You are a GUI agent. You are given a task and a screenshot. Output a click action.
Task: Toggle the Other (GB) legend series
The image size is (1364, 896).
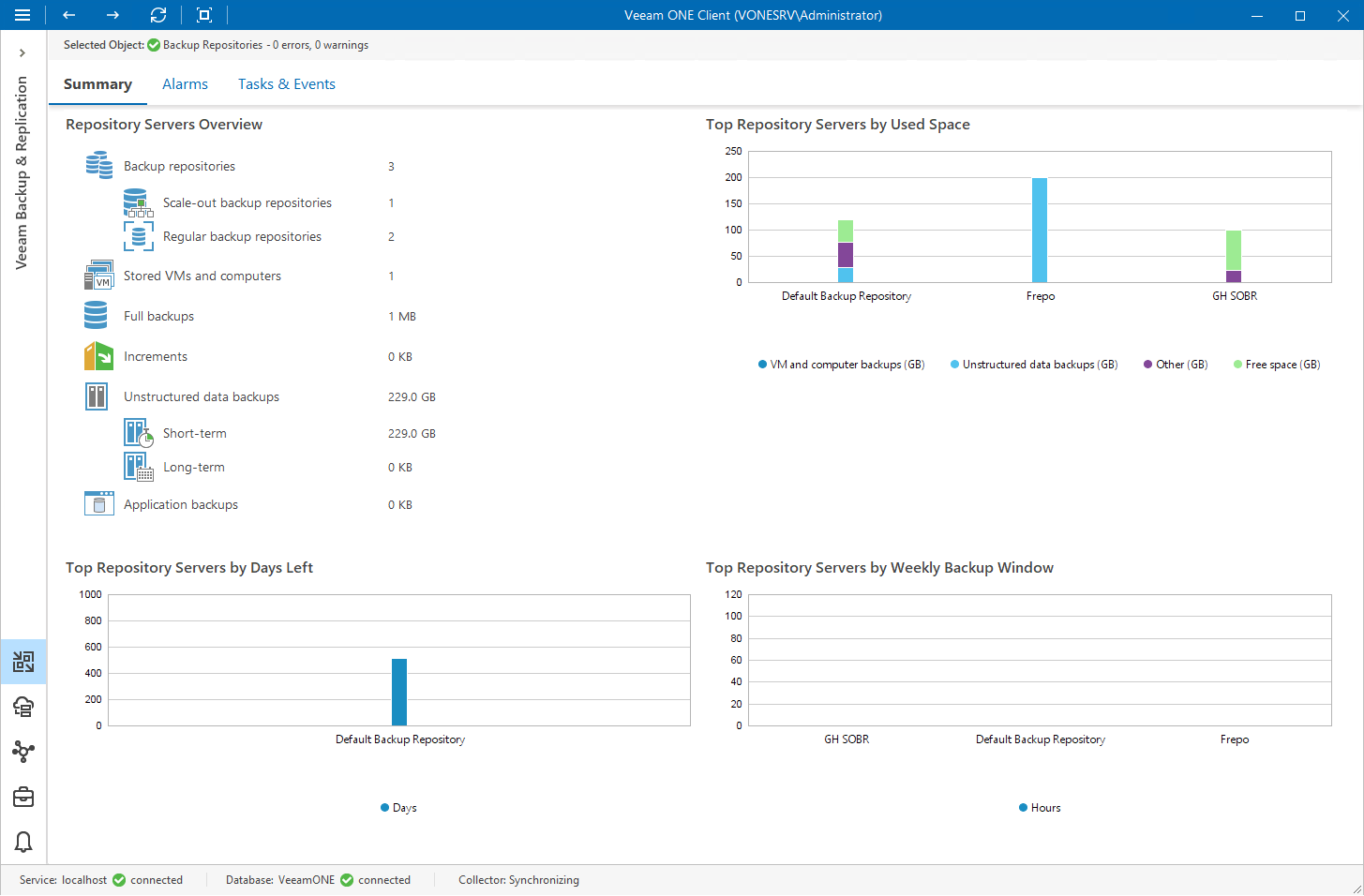pos(1174,364)
